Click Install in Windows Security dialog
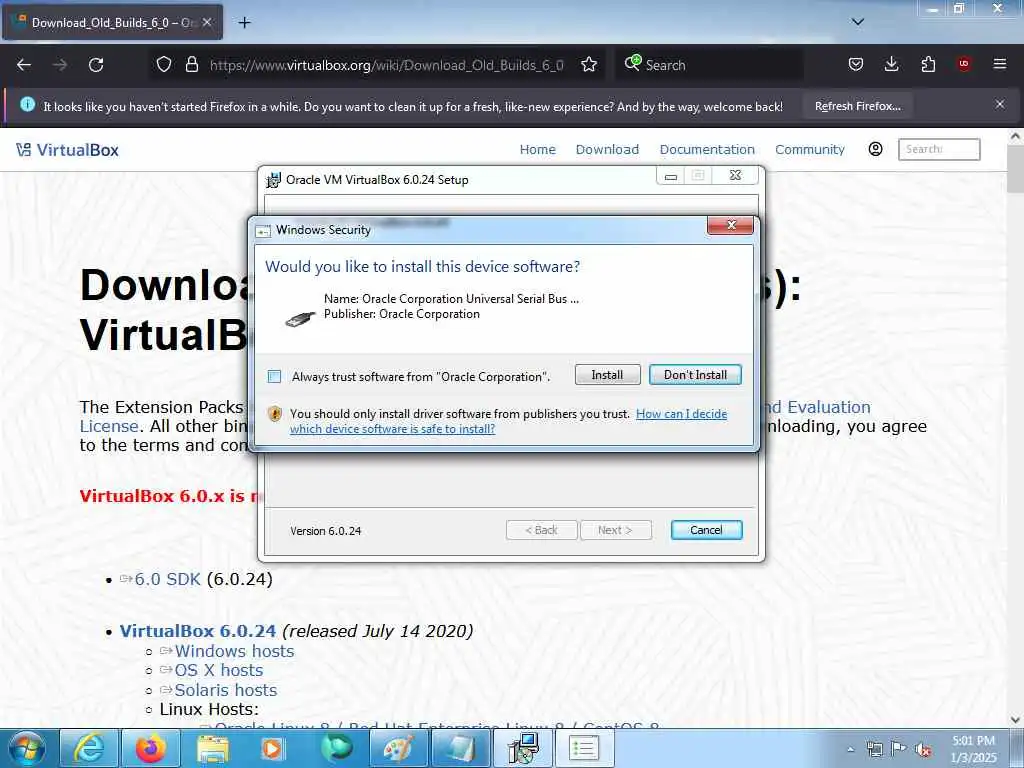 (x=607, y=375)
